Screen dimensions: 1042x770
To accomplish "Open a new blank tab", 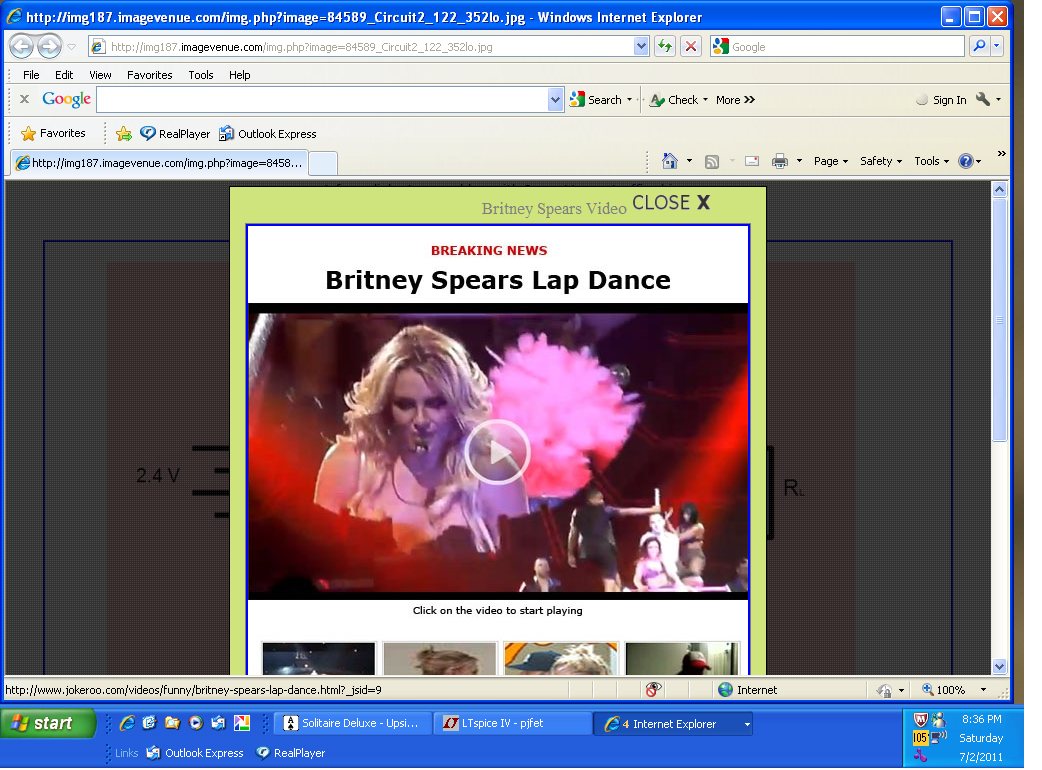I will pos(324,163).
